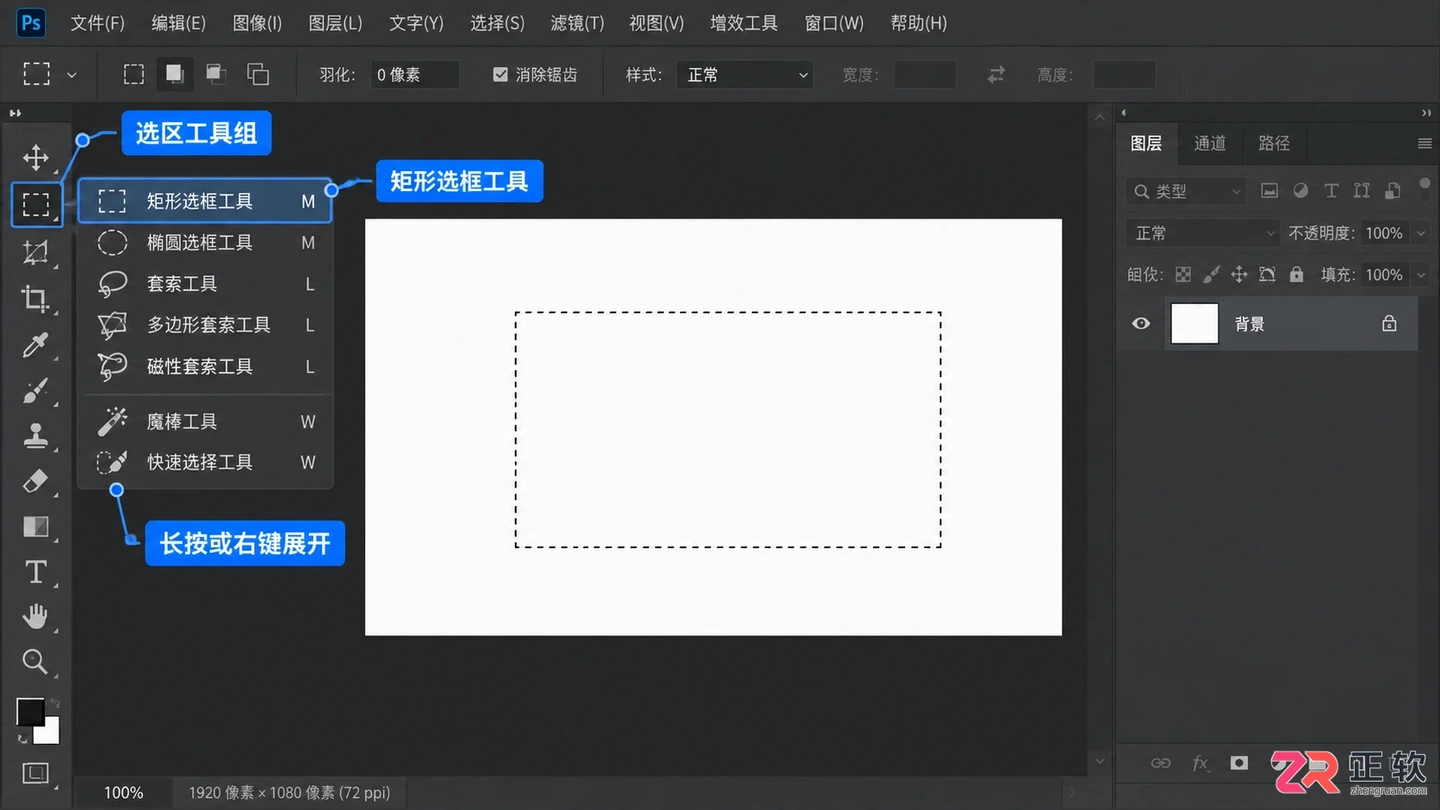The image size is (1440, 810).
Task: Click the 羽化 feather input field
Action: click(414, 74)
